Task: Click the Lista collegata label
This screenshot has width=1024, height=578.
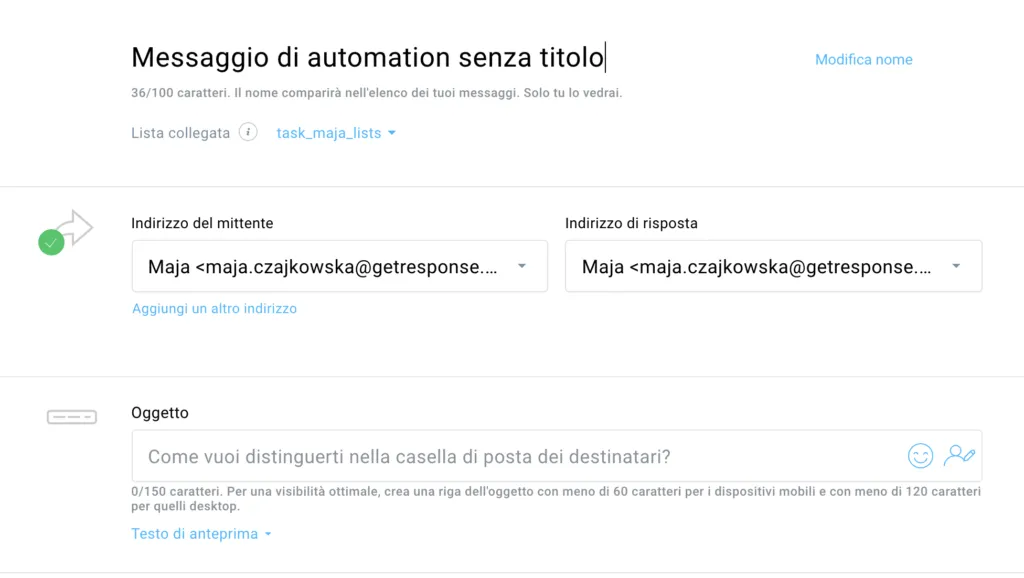Action: tap(180, 133)
